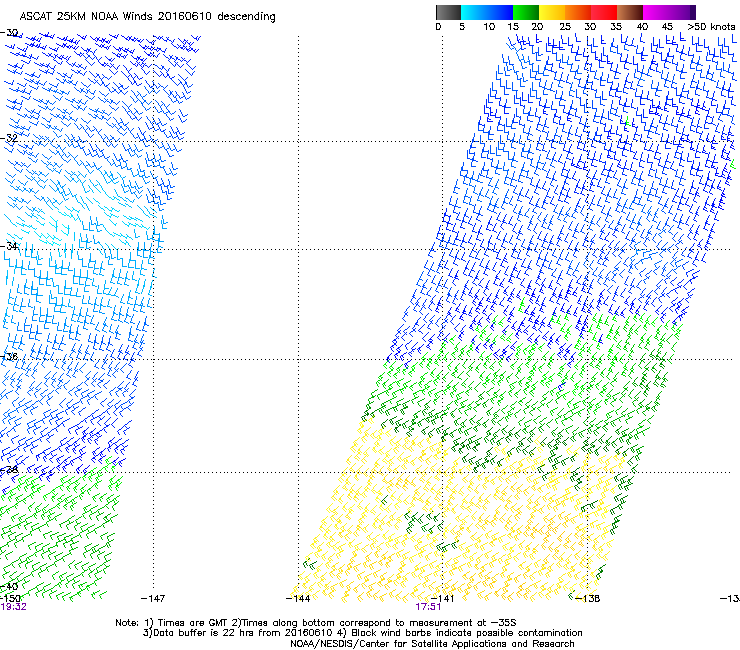Click the cyan 5-10 knots legend segment

pyautogui.click(x=474, y=12)
